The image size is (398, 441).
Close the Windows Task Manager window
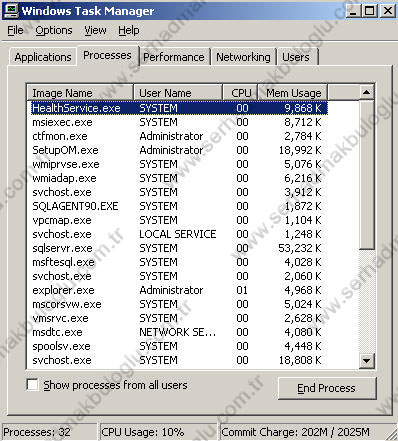(388, 11)
